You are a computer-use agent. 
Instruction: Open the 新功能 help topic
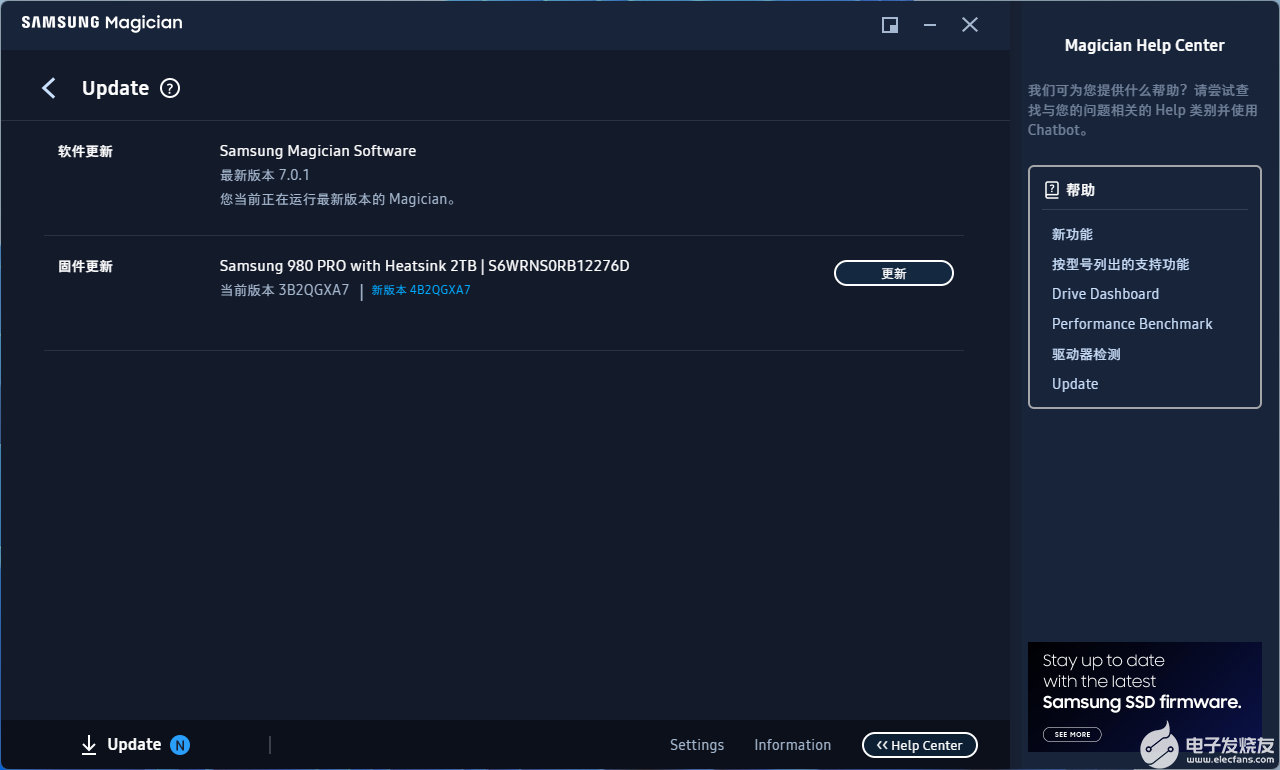point(1072,234)
